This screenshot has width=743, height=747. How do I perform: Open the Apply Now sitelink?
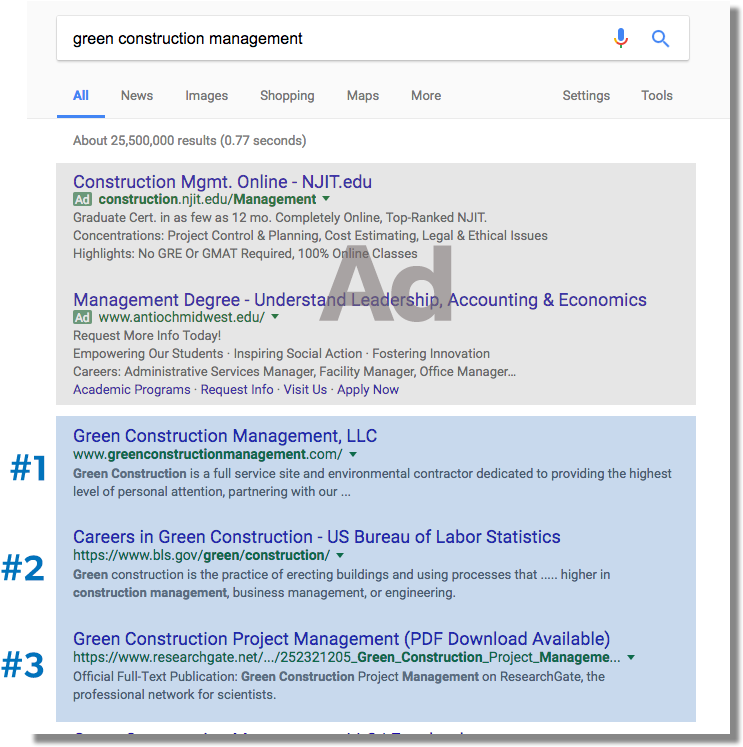pos(368,390)
